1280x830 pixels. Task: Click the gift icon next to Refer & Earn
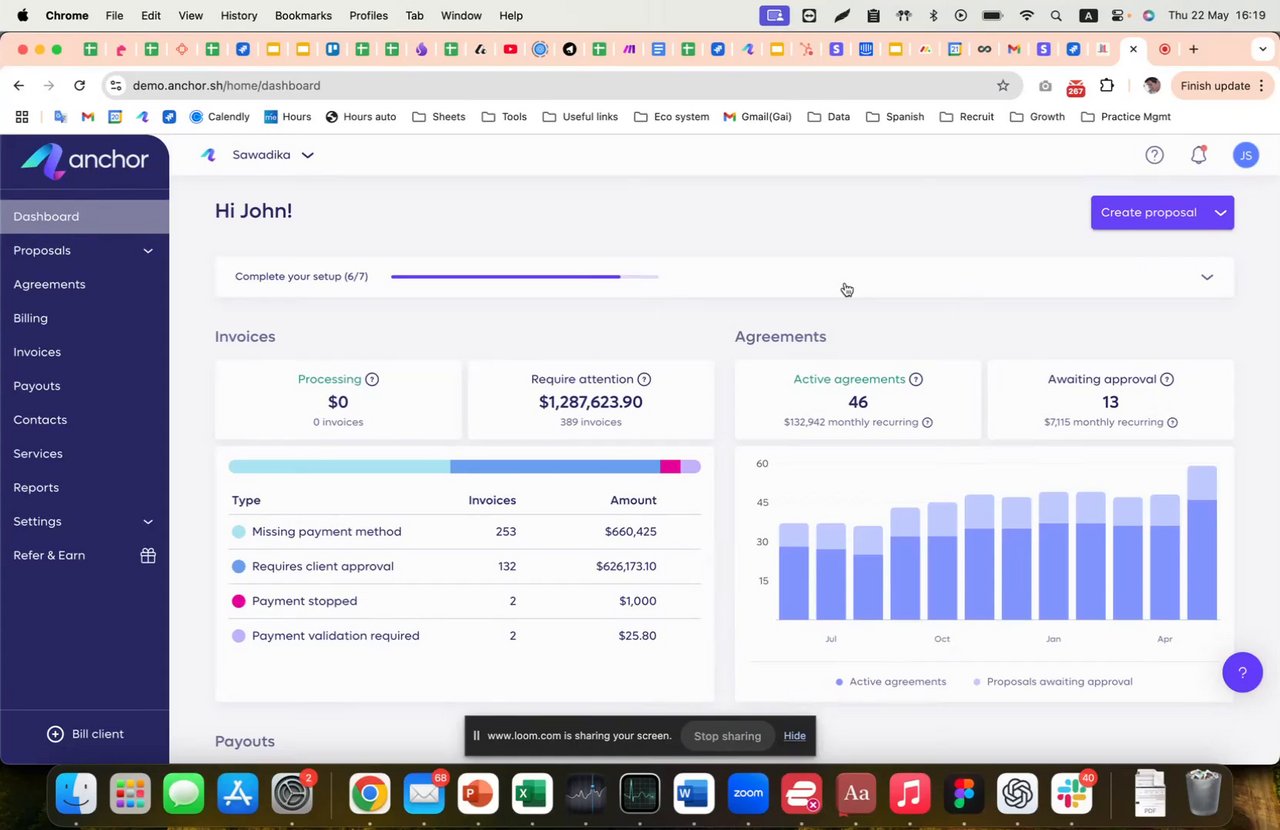(x=148, y=555)
